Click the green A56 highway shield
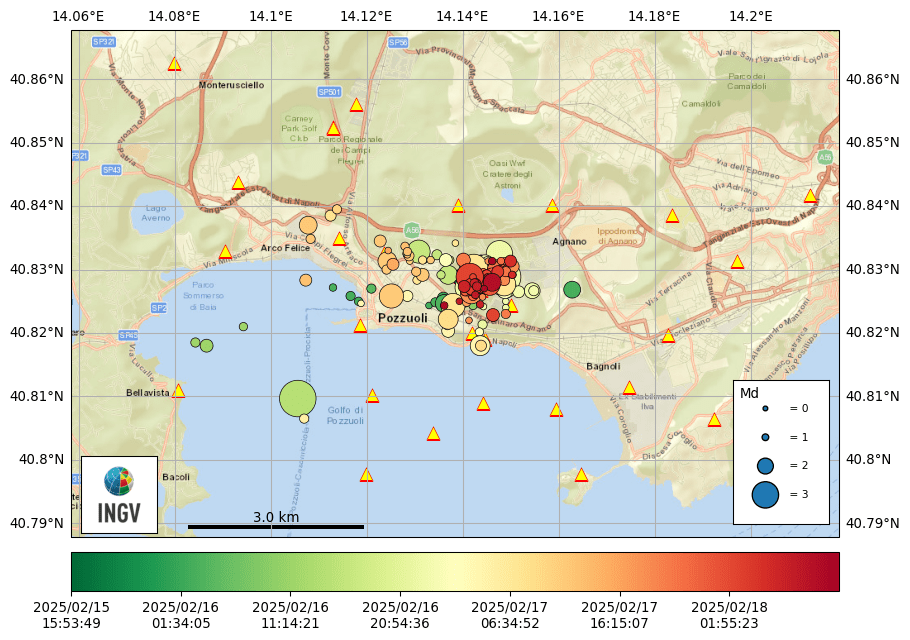This screenshot has height=640, width=910. click(412, 230)
